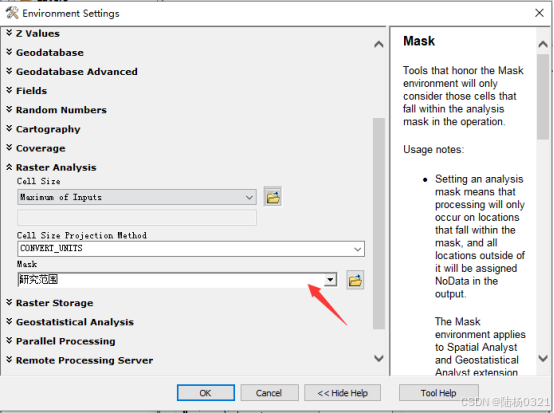Click the Mask help heading
This screenshot has width=554, height=413.
[419, 41]
